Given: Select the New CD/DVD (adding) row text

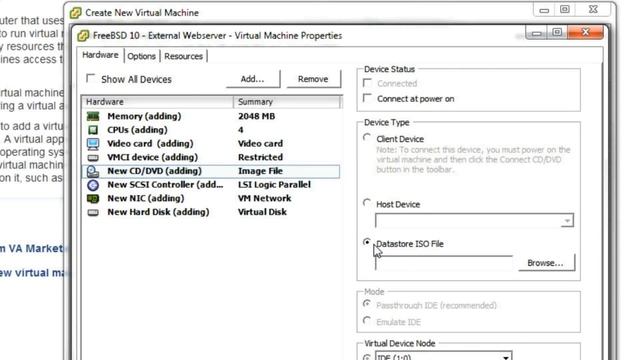Looking at the screenshot, I should pyautogui.click(x=154, y=171).
